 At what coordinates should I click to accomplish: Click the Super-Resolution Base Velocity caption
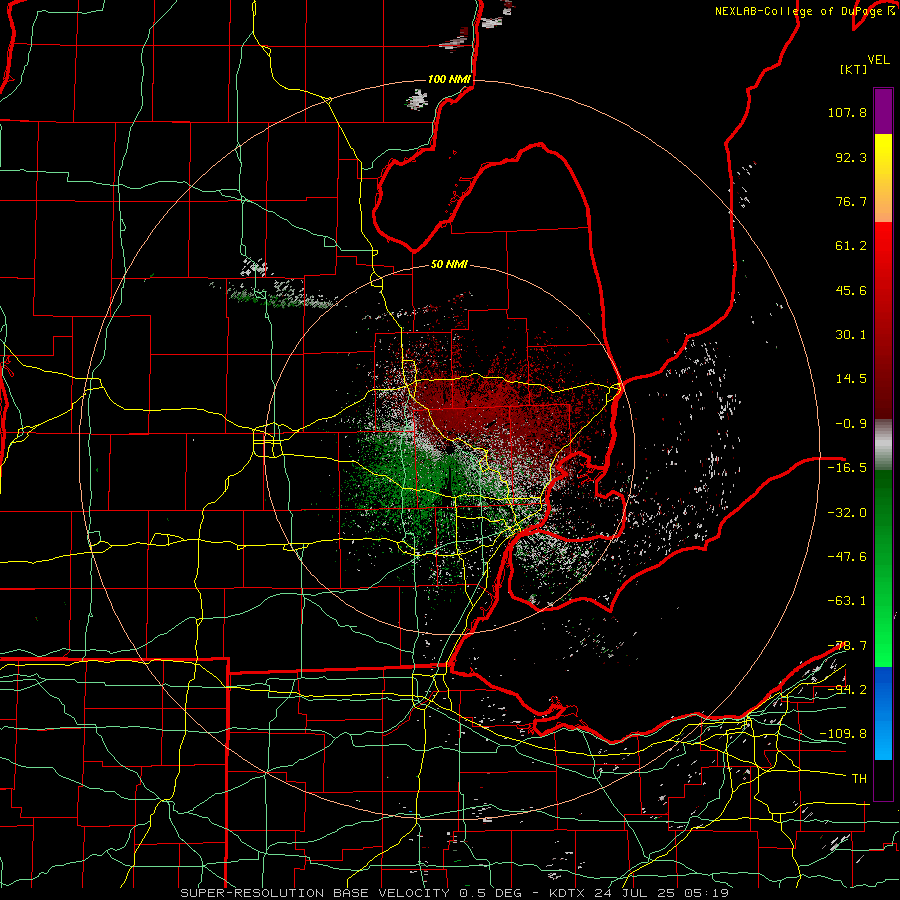(455, 893)
